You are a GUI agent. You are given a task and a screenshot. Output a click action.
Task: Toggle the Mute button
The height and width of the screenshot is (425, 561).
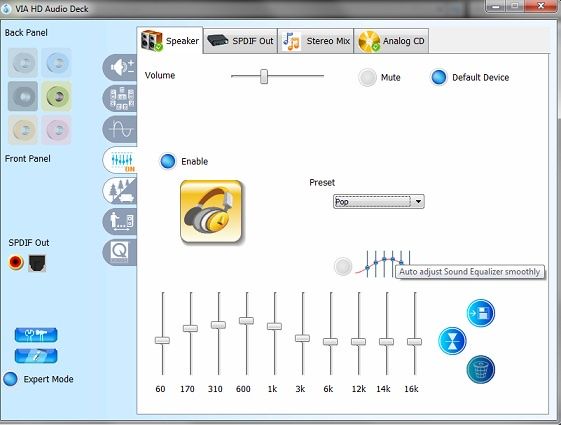pyautogui.click(x=367, y=77)
